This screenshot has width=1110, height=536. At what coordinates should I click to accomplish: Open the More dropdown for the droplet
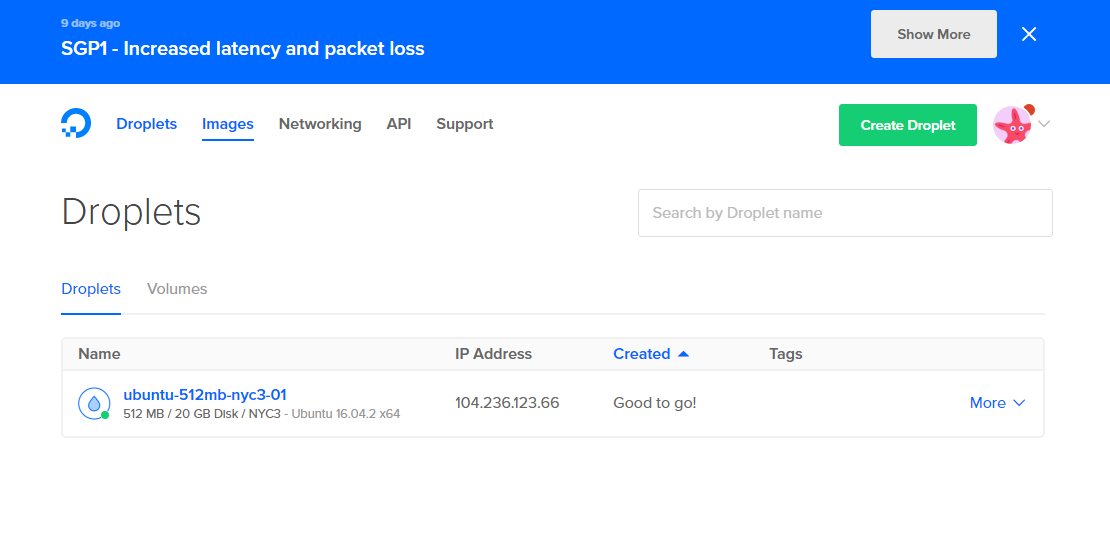(997, 403)
